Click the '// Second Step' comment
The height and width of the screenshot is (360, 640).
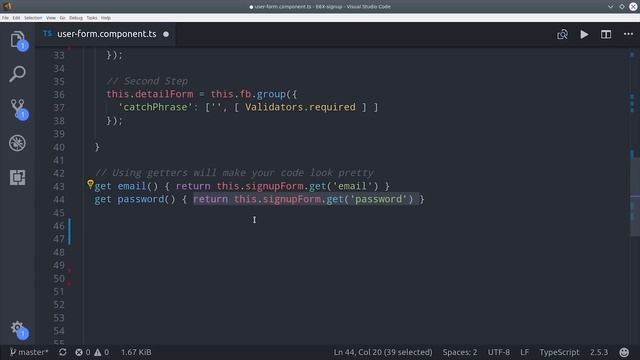147,81
